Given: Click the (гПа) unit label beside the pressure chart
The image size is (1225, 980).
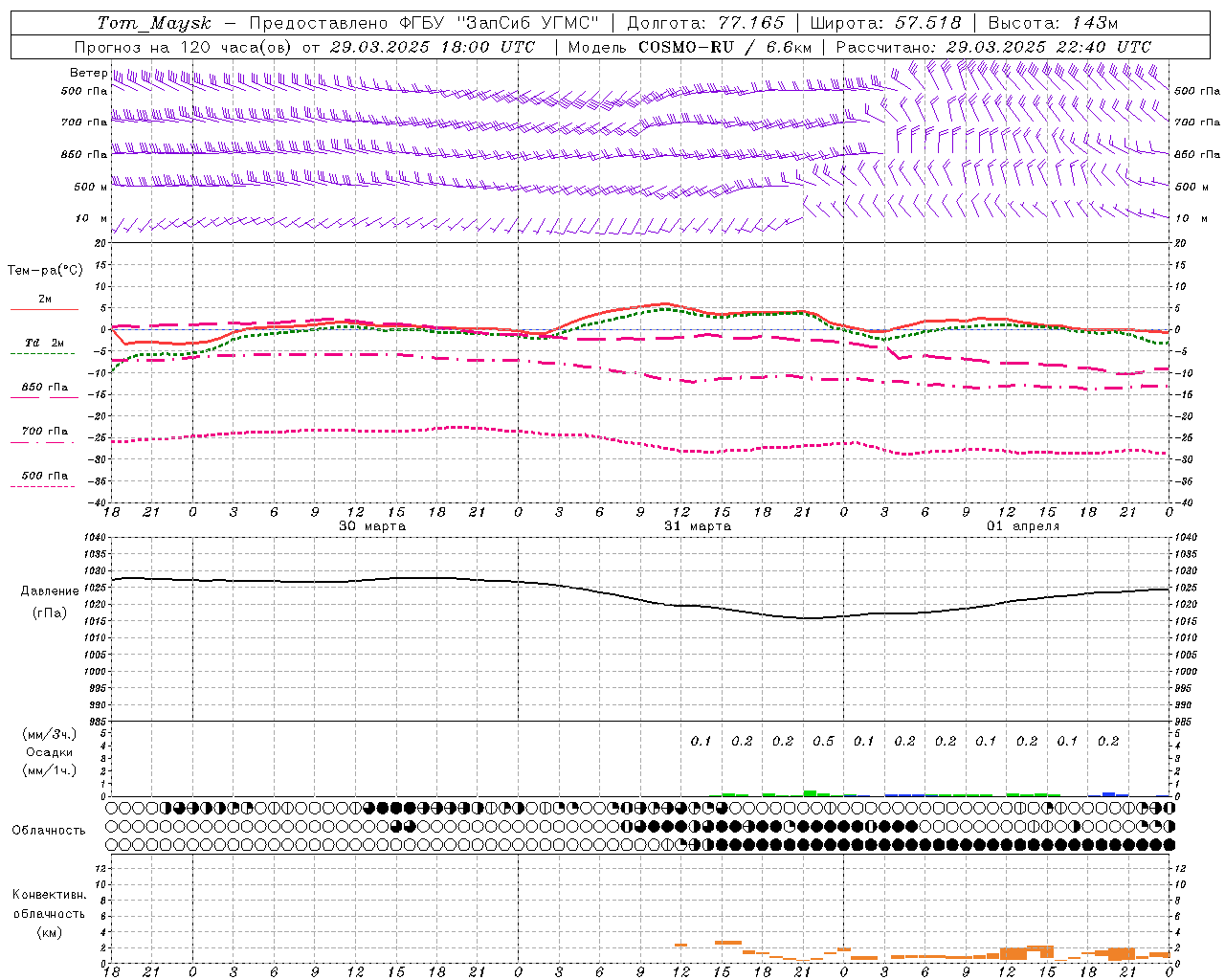Looking at the screenshot, I should click(x=50, y=613).
